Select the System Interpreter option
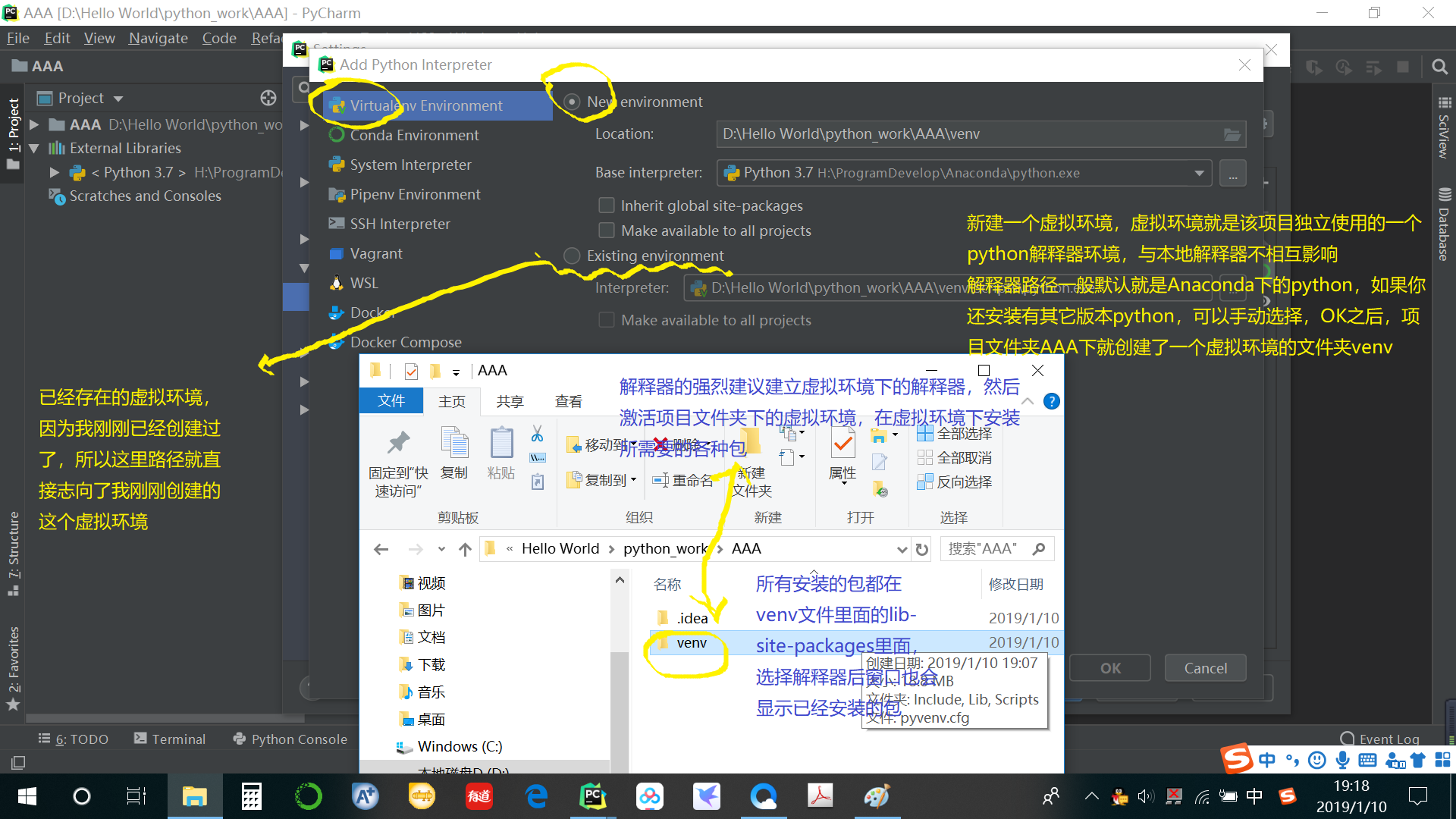The image size is (1456, 819). pos(409,165)
